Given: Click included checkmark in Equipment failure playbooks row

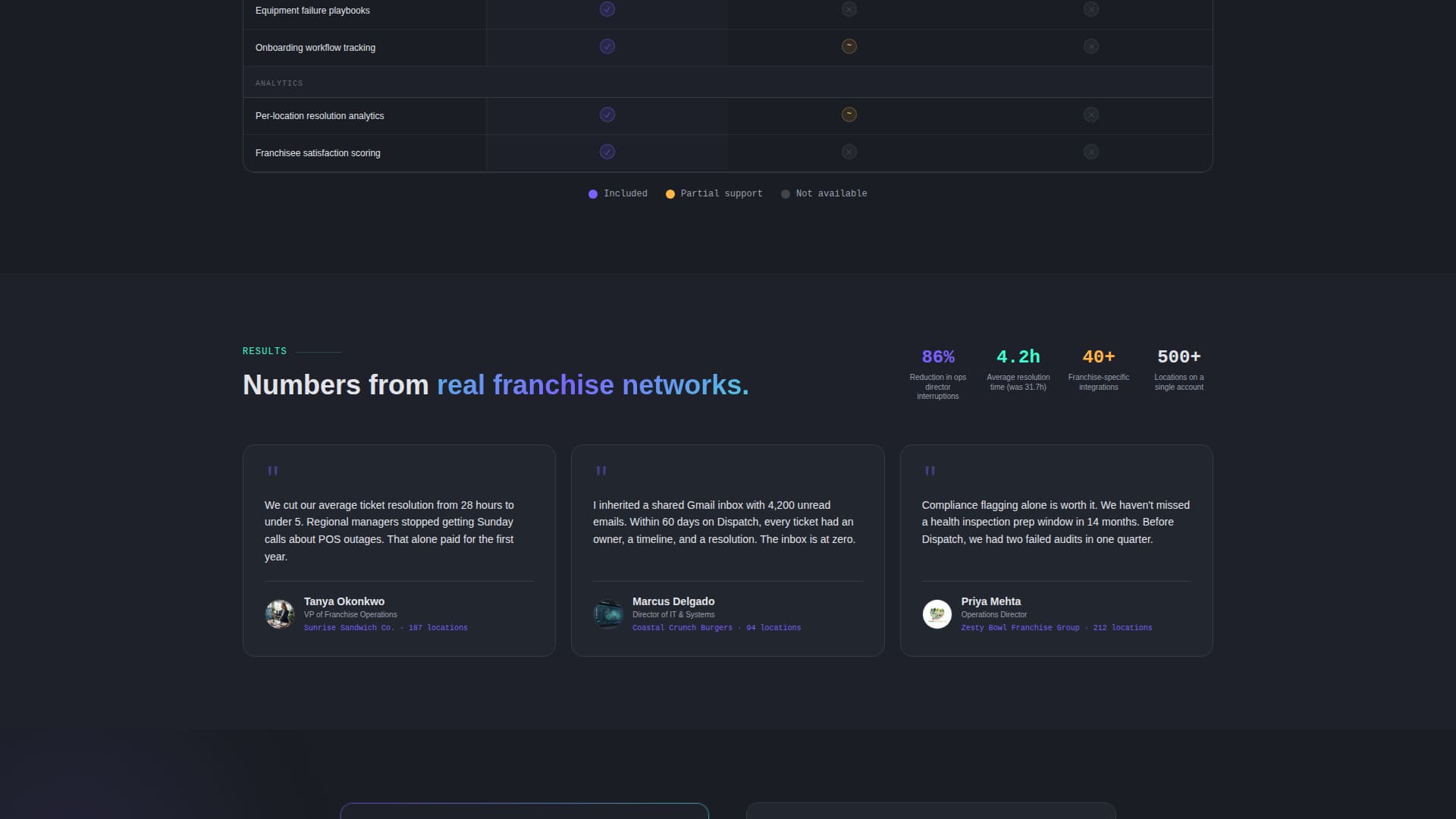Looking at the screenshot, I should 607,9.
